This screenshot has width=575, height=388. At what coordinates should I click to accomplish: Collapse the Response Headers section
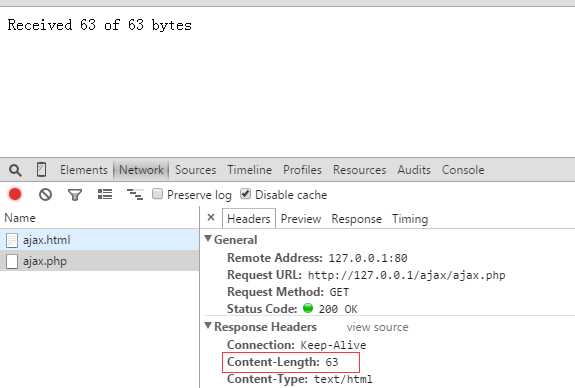coord(208,326)
